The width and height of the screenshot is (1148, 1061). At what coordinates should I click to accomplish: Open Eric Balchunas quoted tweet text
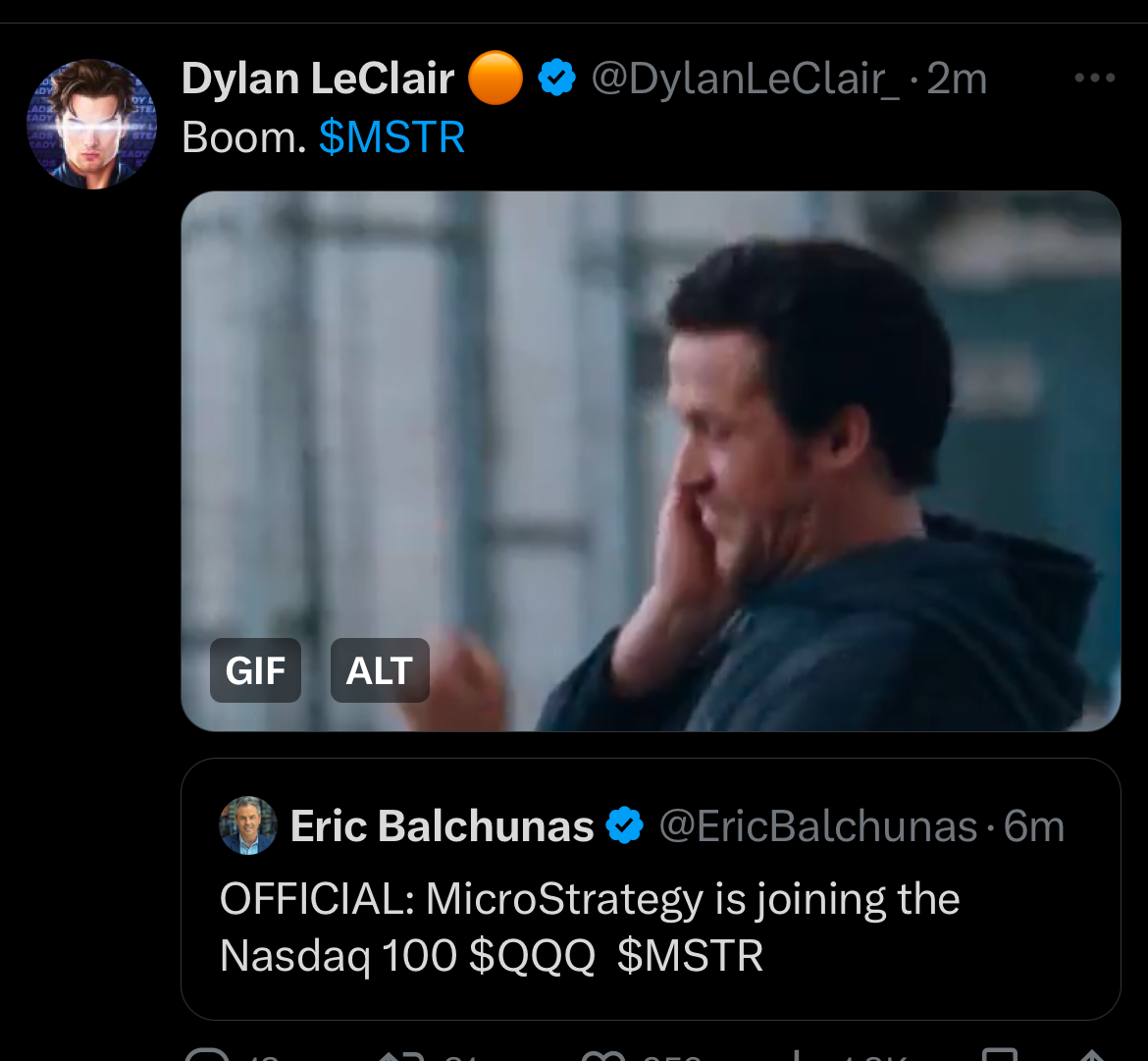tap(589, 927)
